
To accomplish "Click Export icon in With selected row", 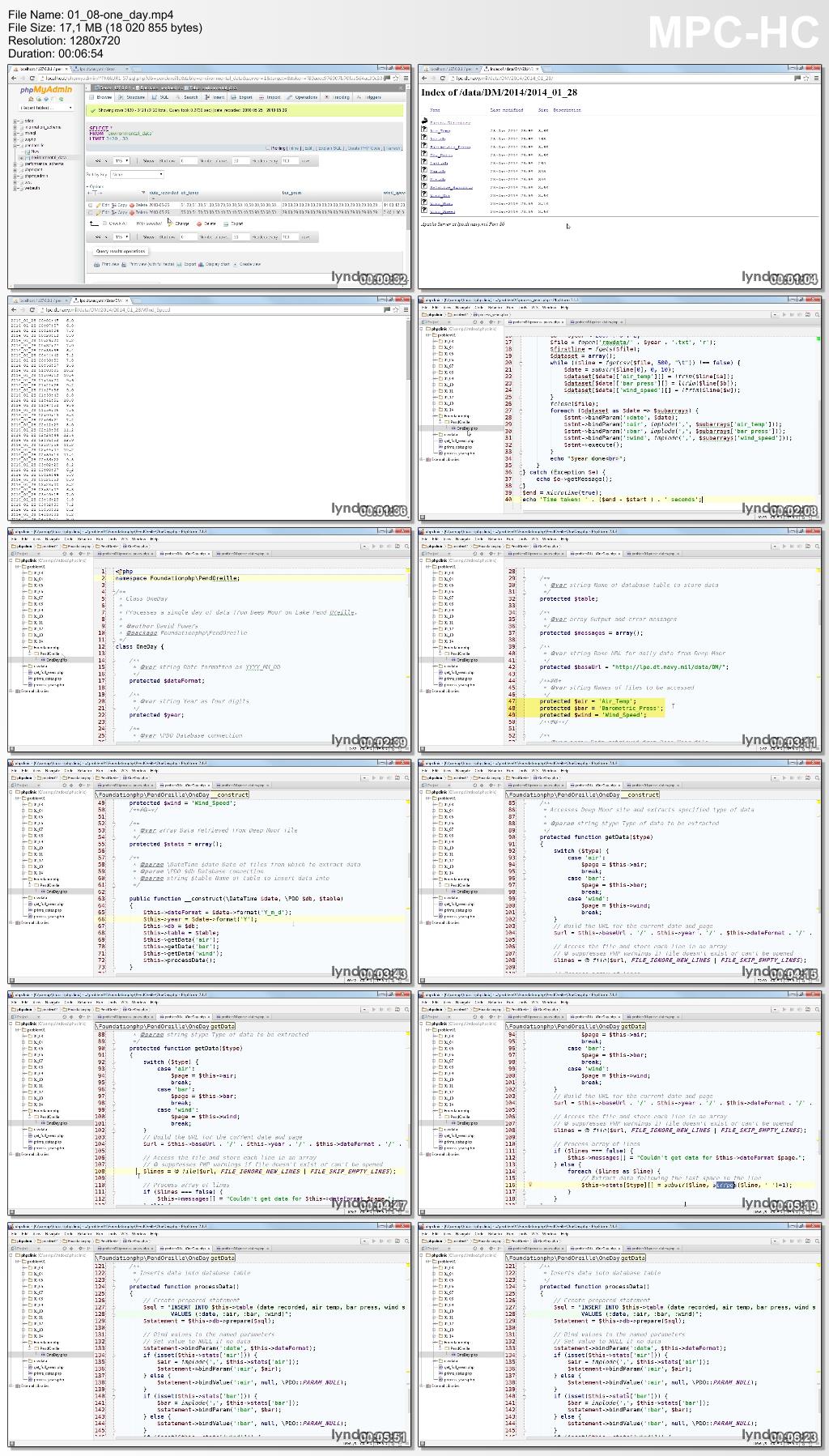I will 226,224.
